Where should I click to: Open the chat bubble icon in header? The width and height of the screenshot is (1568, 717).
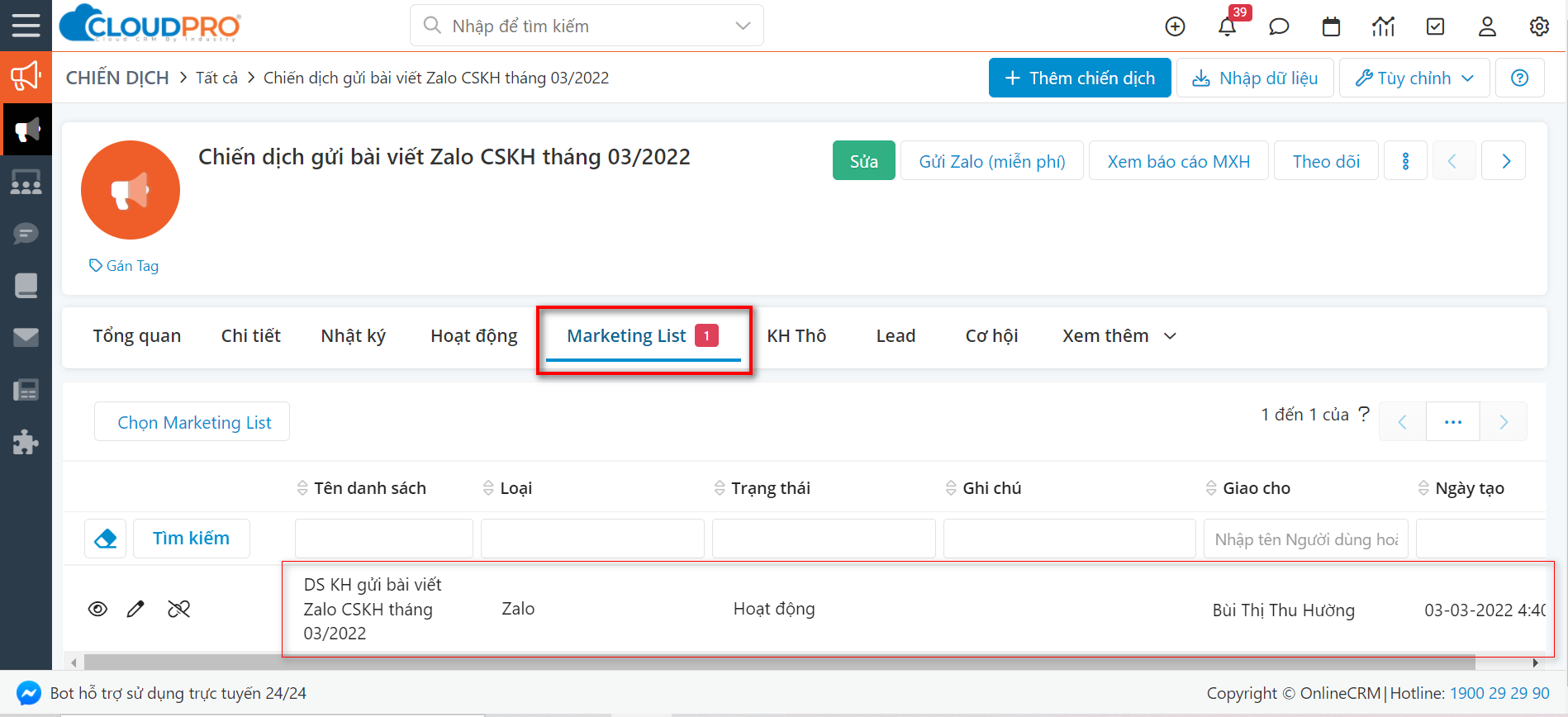tap(1279, 26)
